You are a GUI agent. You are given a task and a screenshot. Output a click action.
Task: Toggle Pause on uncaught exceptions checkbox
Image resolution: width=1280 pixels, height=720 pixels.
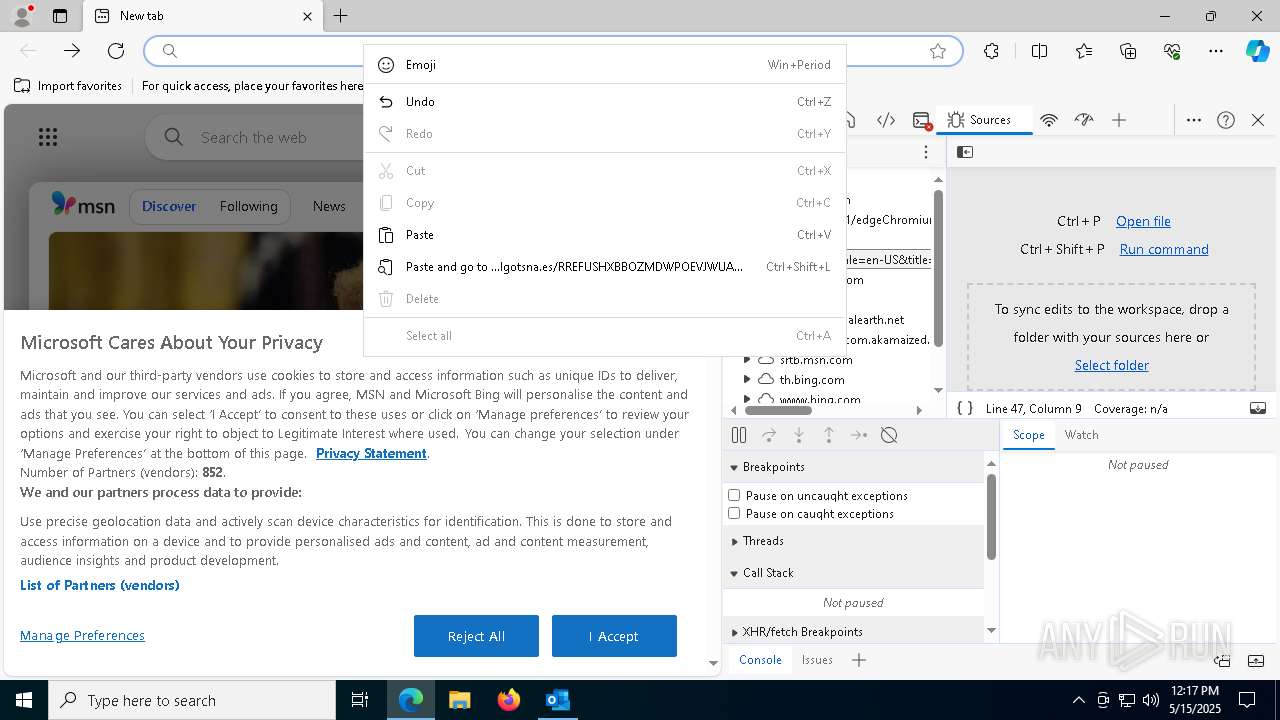(x=734, y=495)
